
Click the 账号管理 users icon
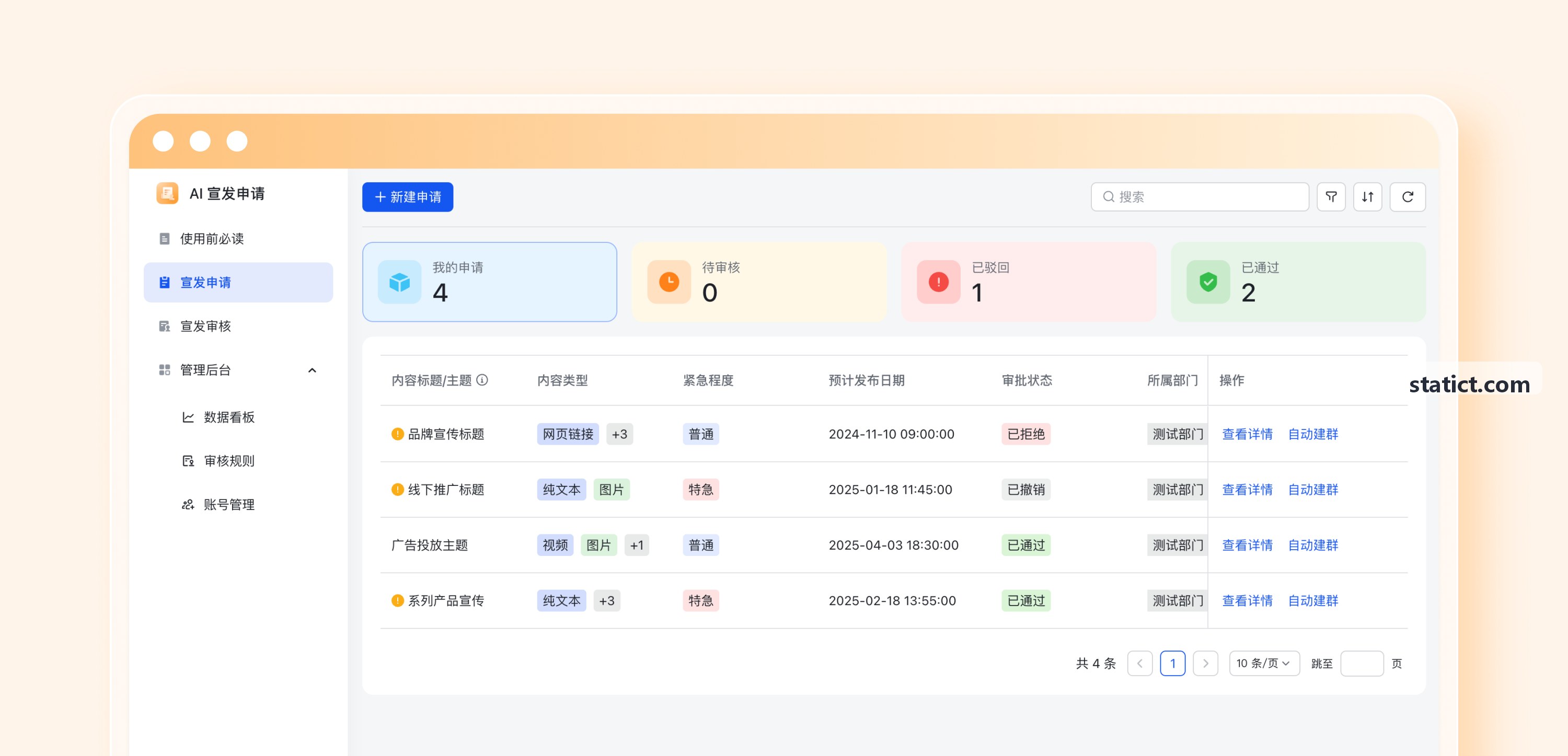point(188,505)
